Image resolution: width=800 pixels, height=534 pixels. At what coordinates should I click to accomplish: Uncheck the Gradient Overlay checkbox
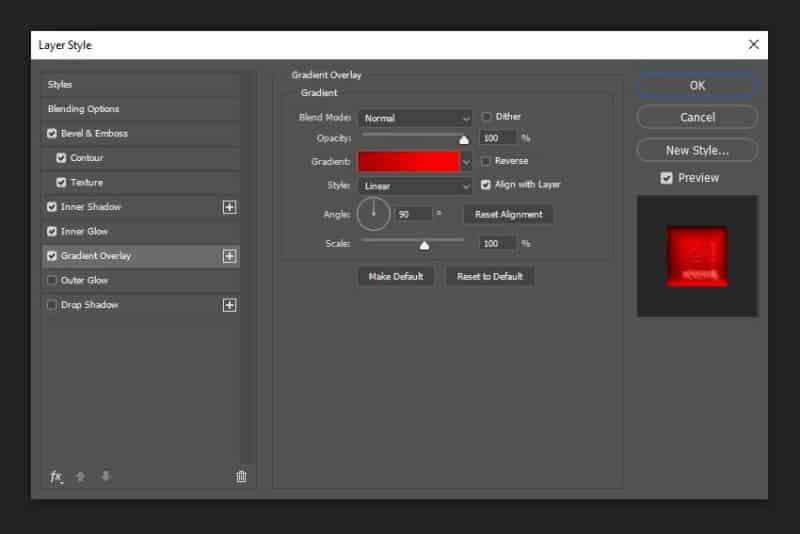pos(52,256)
